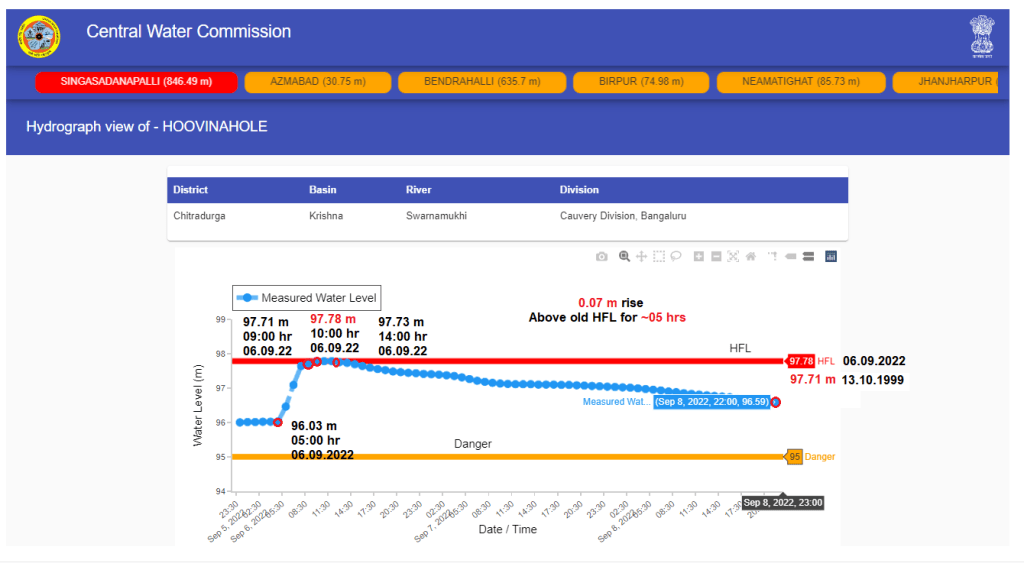Activate the Pan tool
The image size is (1024, 573).
641,257
